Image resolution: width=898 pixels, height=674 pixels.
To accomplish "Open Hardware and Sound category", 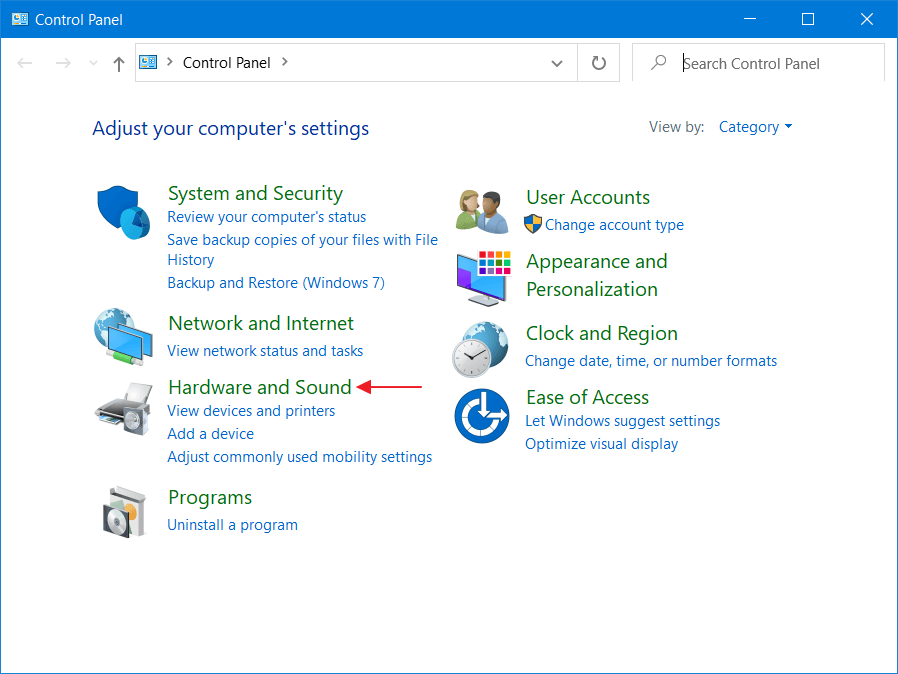I will [260, 387].
